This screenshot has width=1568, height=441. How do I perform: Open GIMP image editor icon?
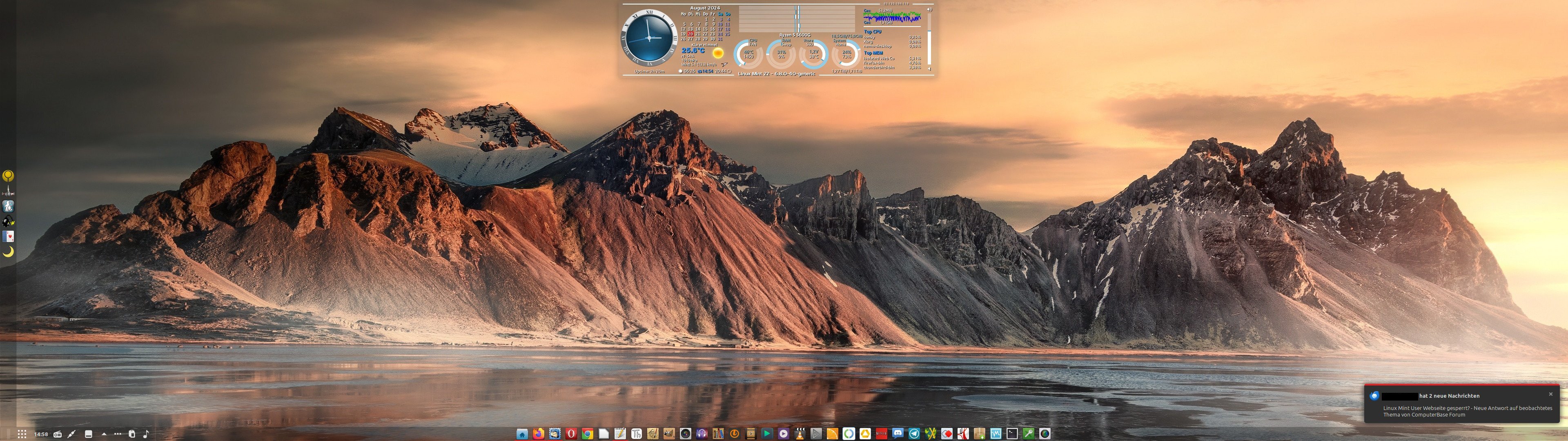coord(669,434)
